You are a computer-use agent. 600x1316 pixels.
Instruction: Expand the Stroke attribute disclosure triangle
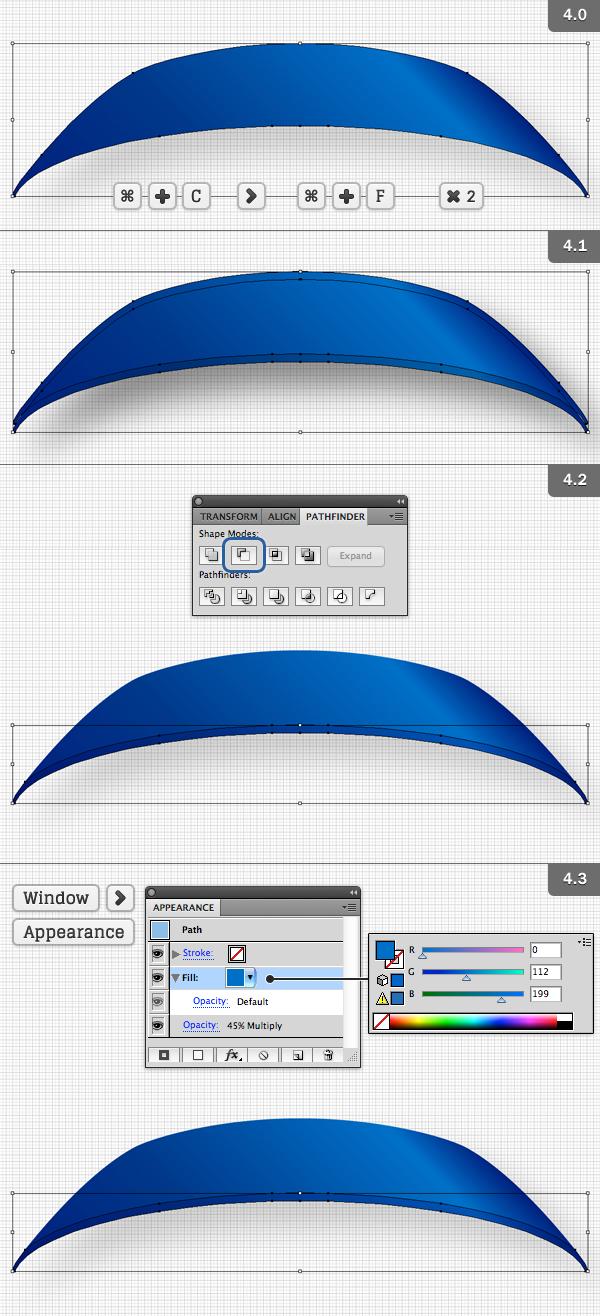177,954
